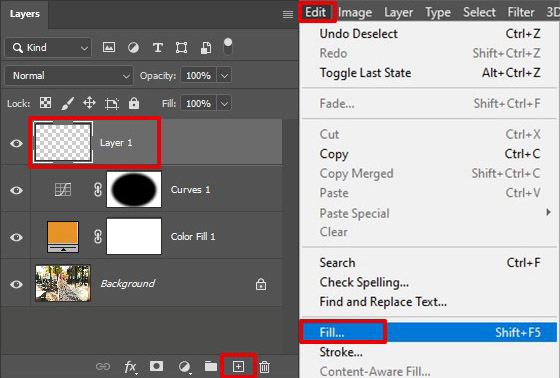
Task: Open the Image menu
Action: tap(355, 13)
